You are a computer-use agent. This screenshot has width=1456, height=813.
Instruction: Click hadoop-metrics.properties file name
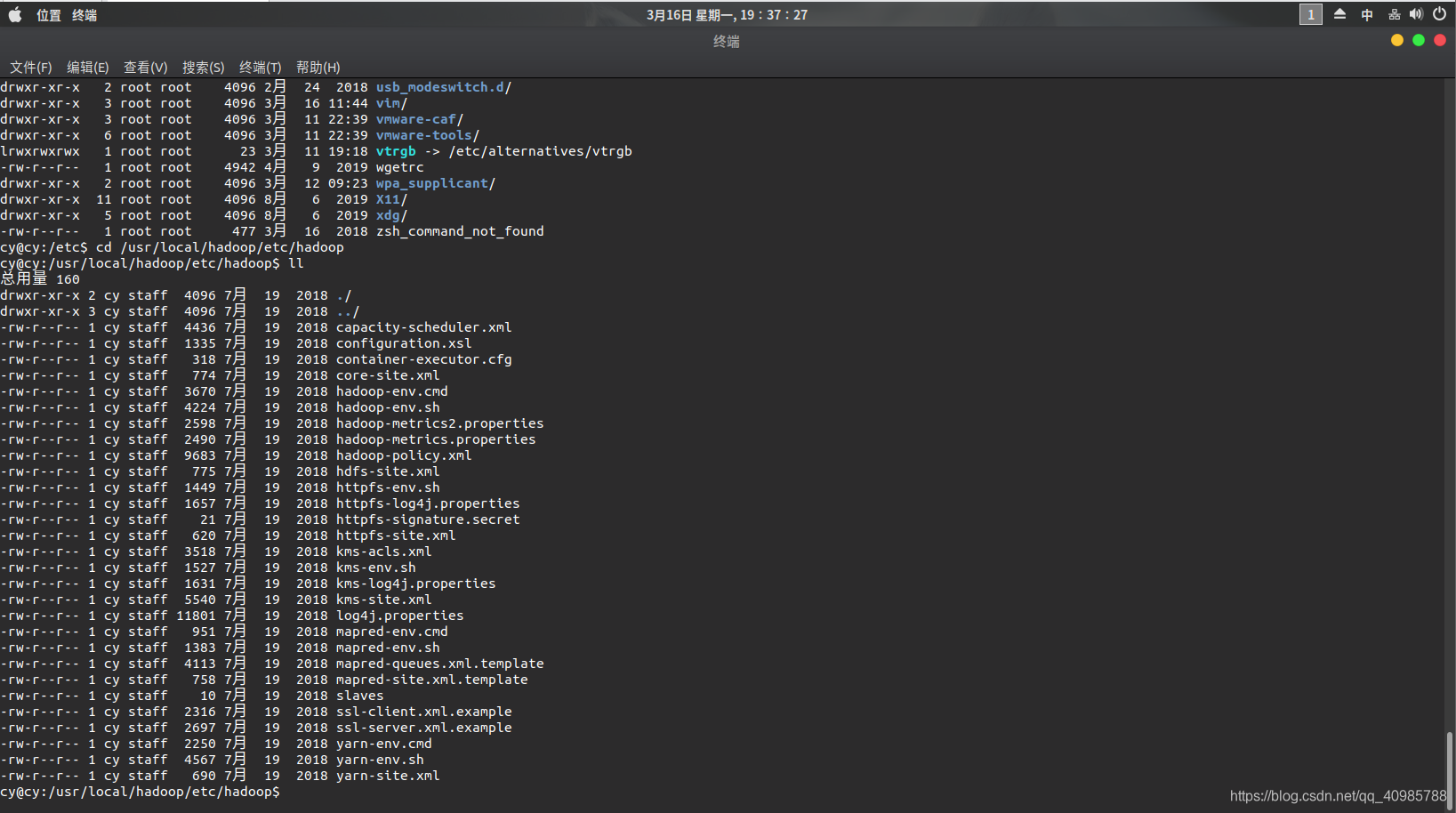pos(436,439)
